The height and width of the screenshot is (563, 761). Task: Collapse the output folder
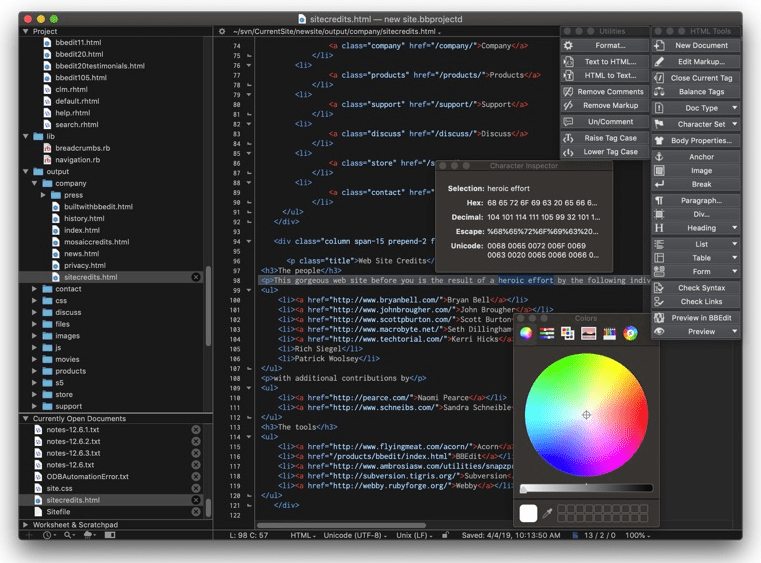click(25, 171)
